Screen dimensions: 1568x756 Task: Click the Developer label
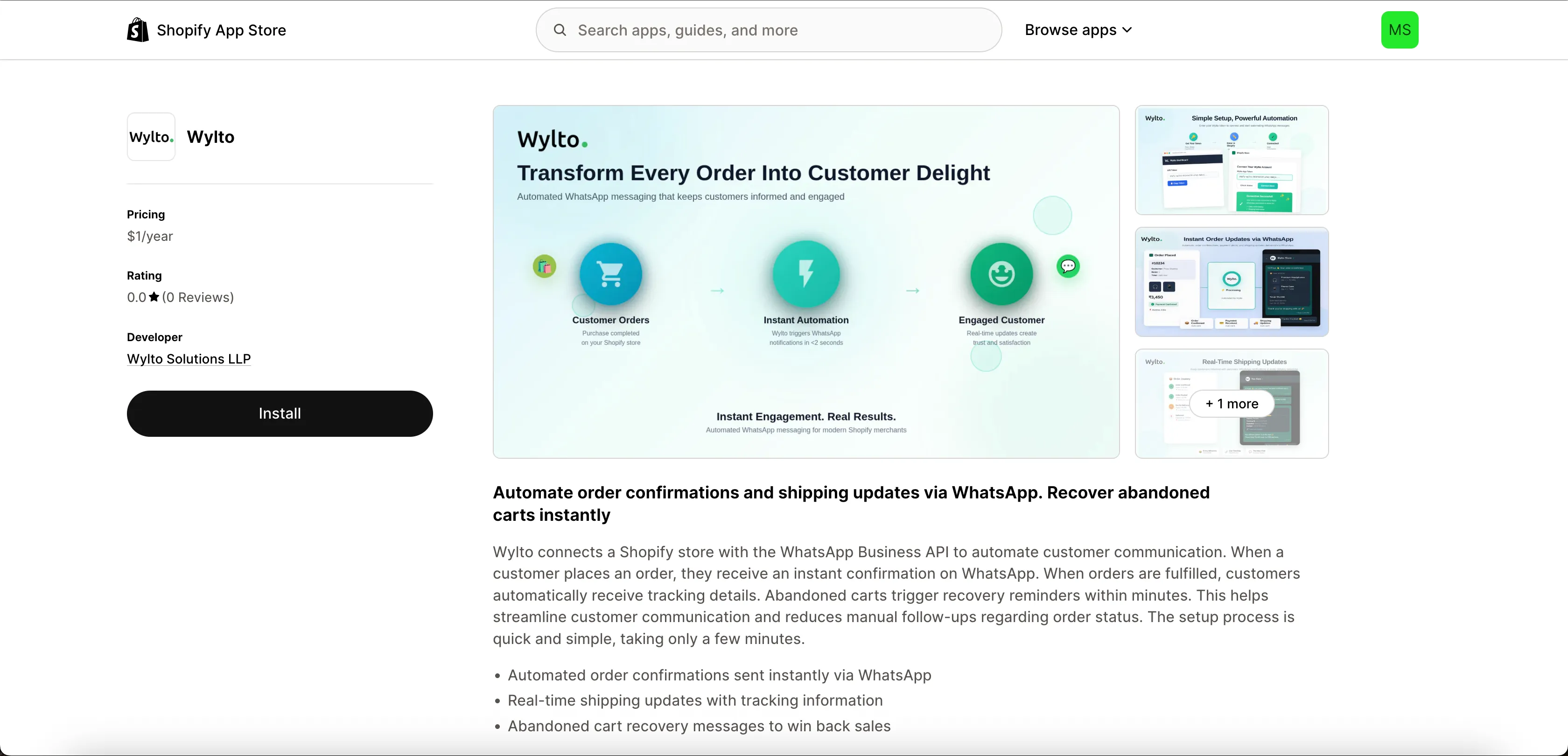[x=154, y=337]
